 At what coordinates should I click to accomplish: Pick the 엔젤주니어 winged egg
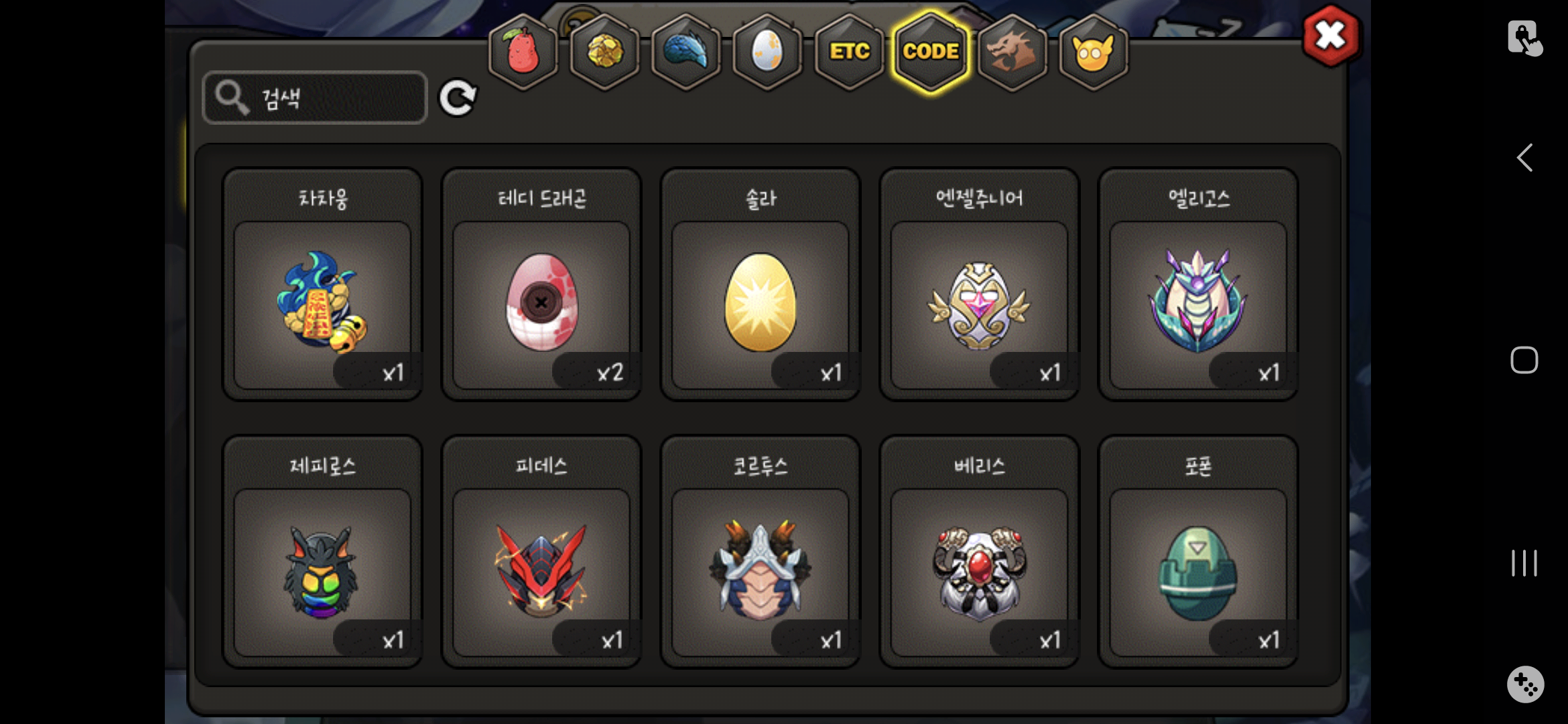click(x=980, y=285)
